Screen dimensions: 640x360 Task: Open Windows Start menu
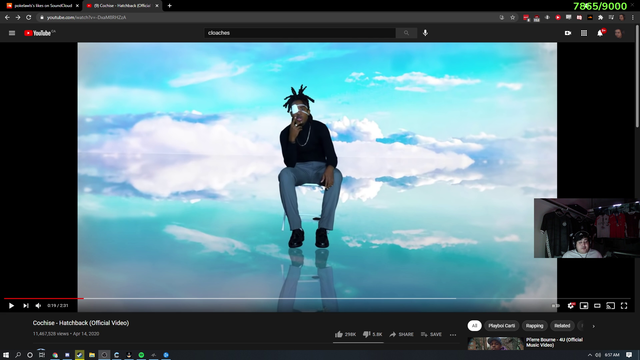click(x=6, y=355)
